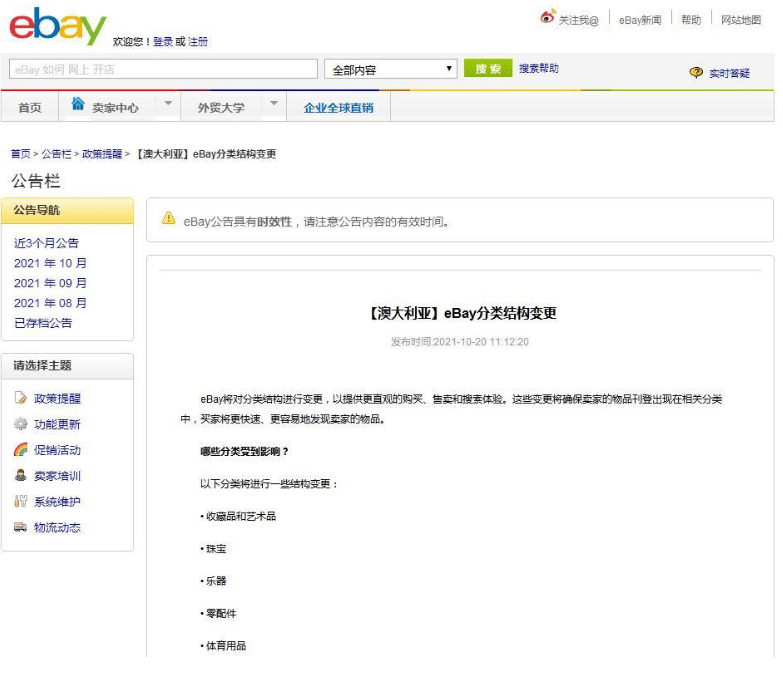Viewport: 783px width, 683px height.
Task: Select the 政策提醒 topic link
Action: [57, 398]
